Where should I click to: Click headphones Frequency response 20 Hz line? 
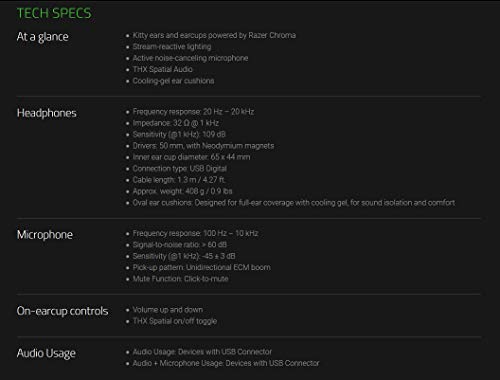pyautogui.click(x=193, y=112)
